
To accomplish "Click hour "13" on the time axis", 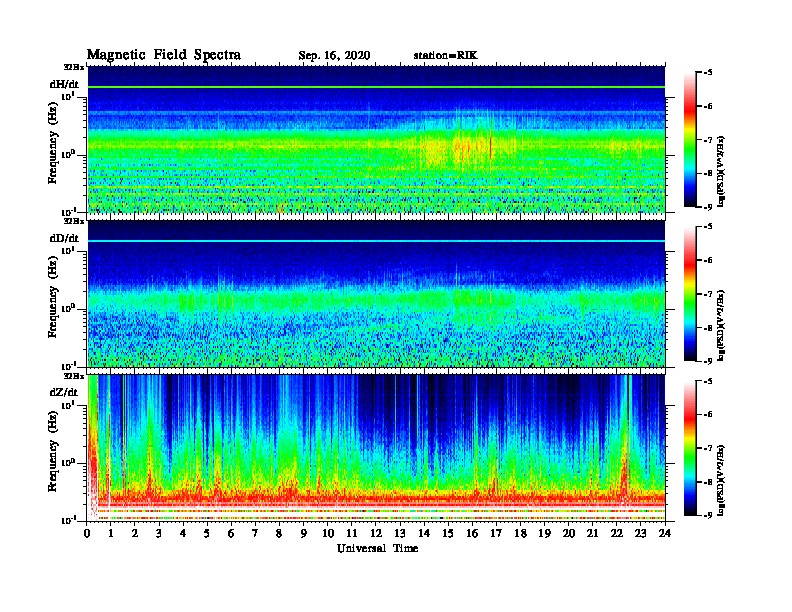I will tap(400, 533).
